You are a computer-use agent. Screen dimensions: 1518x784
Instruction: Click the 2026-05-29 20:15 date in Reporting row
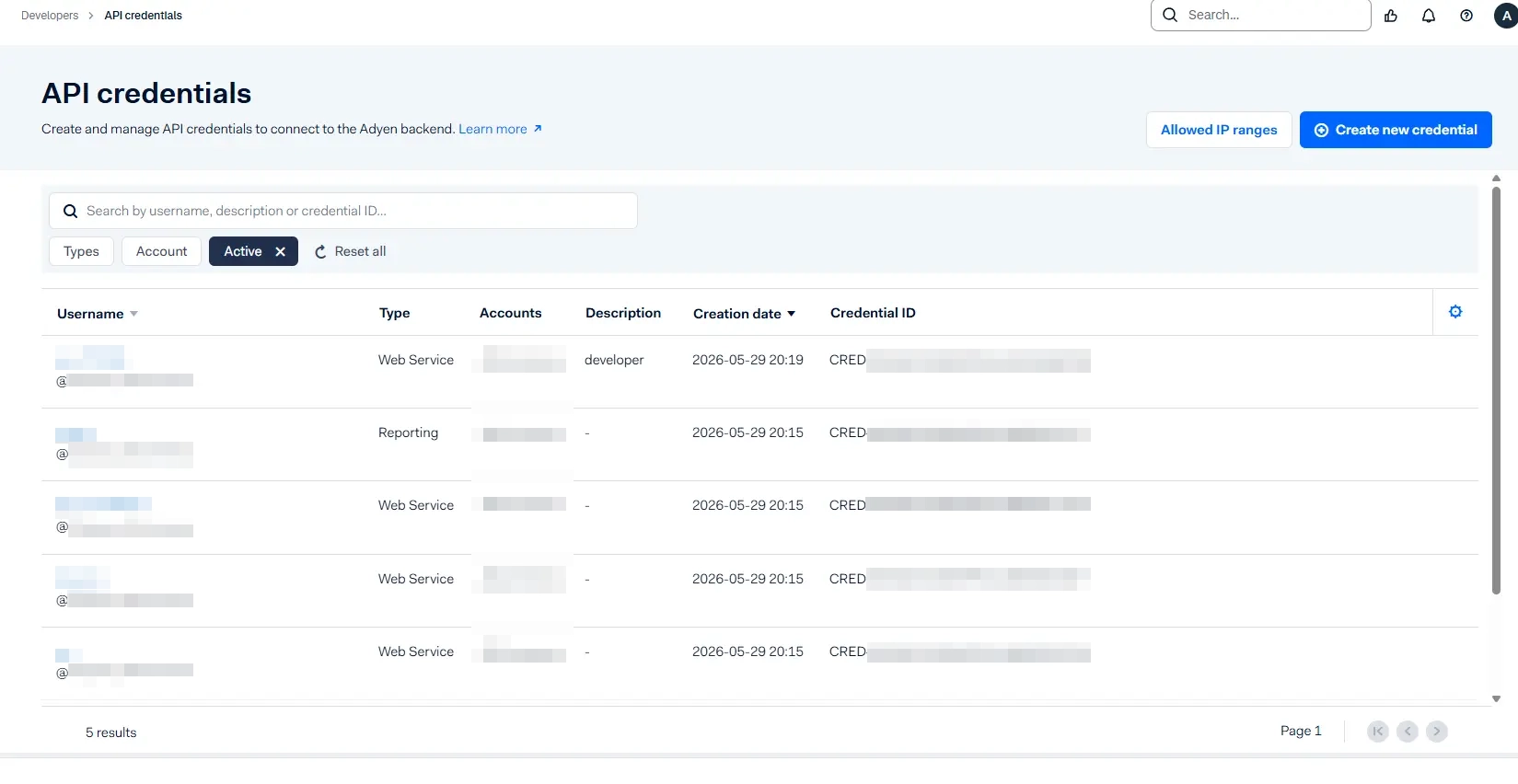(x=747, y=432)
